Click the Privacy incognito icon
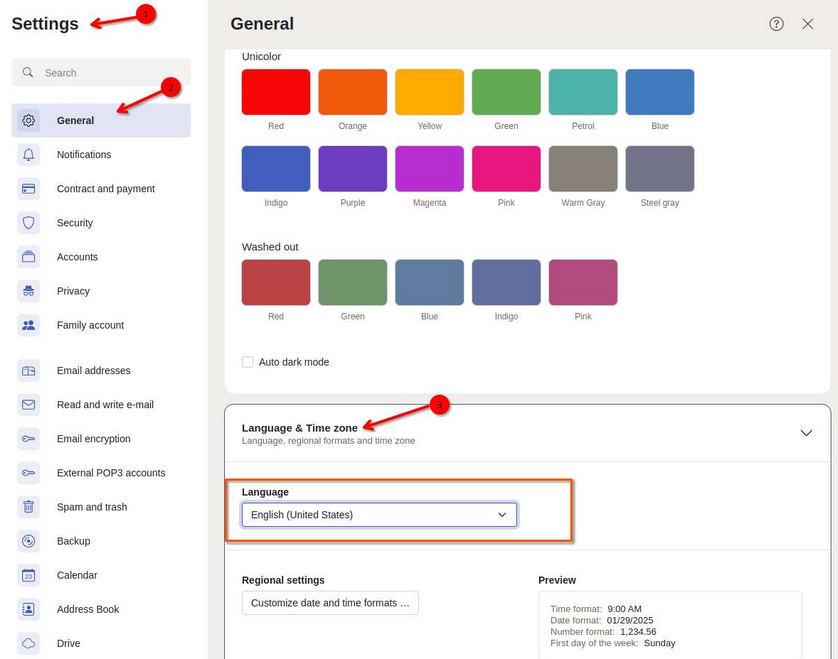 click(x=29, y=291)
